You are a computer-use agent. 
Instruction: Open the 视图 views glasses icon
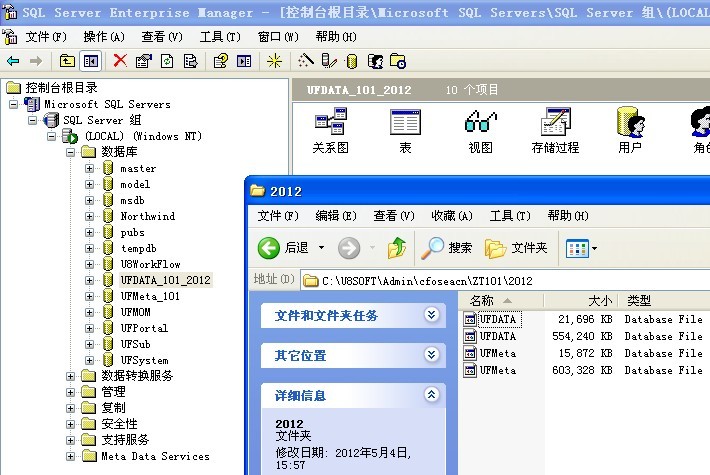(480, 130)
